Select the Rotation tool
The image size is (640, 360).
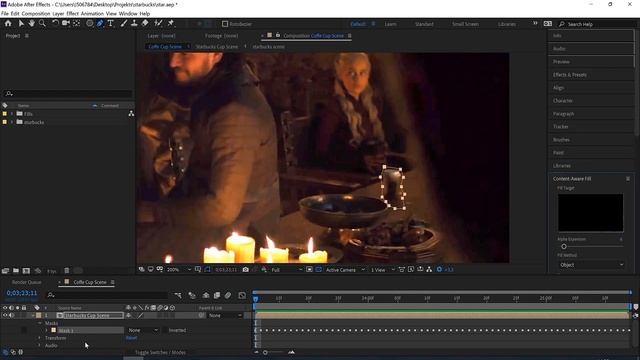[55, 24]
